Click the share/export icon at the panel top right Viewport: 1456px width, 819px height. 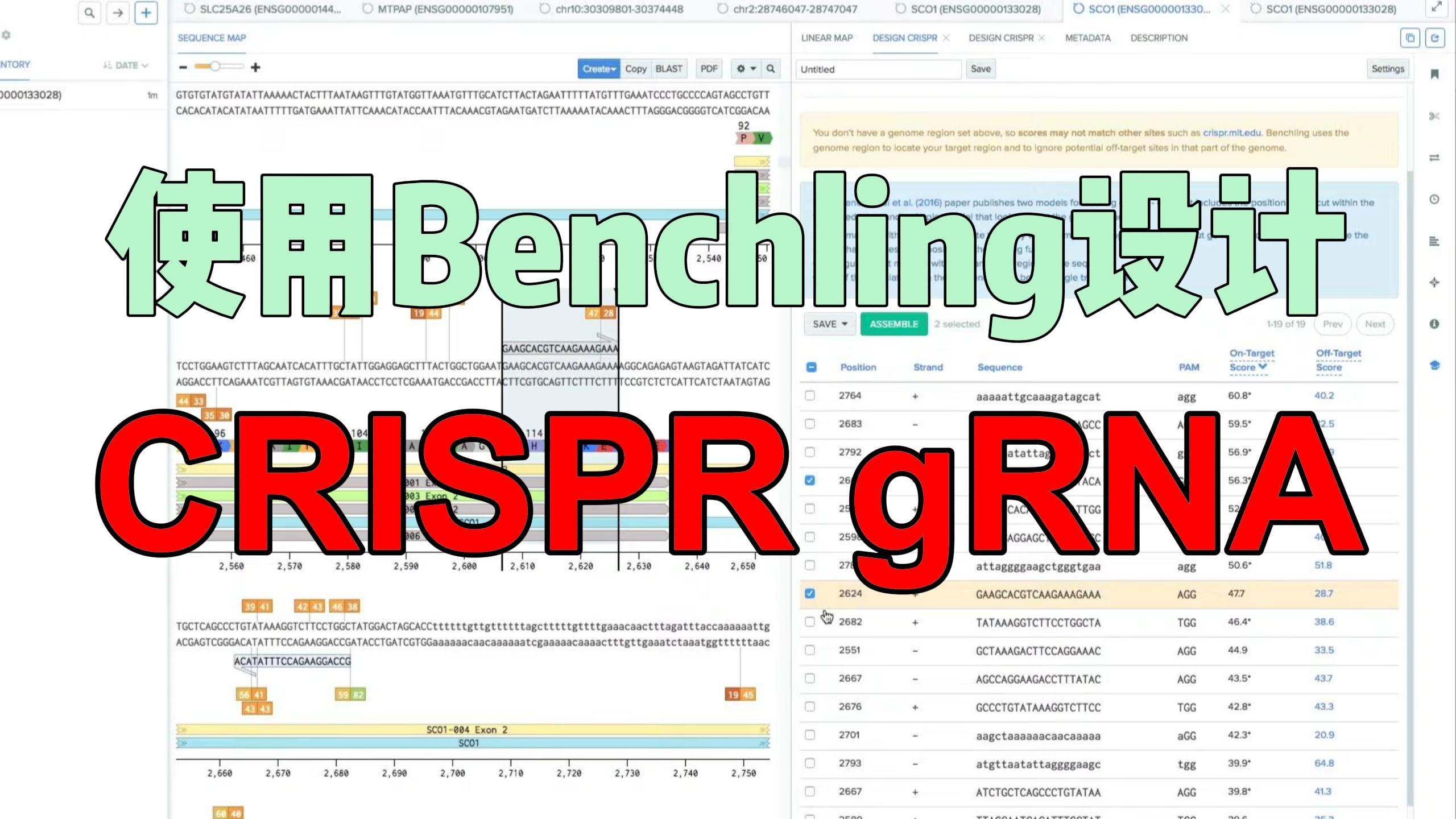(x=1435, y=38)
